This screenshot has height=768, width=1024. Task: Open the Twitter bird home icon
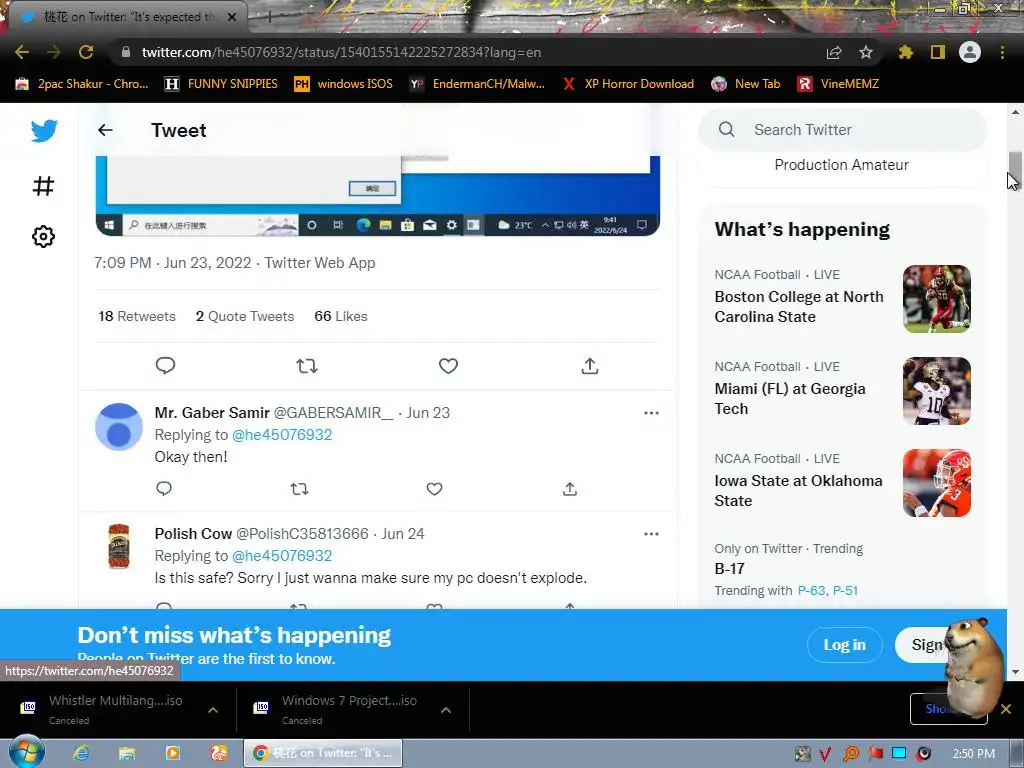click(44, 131)
